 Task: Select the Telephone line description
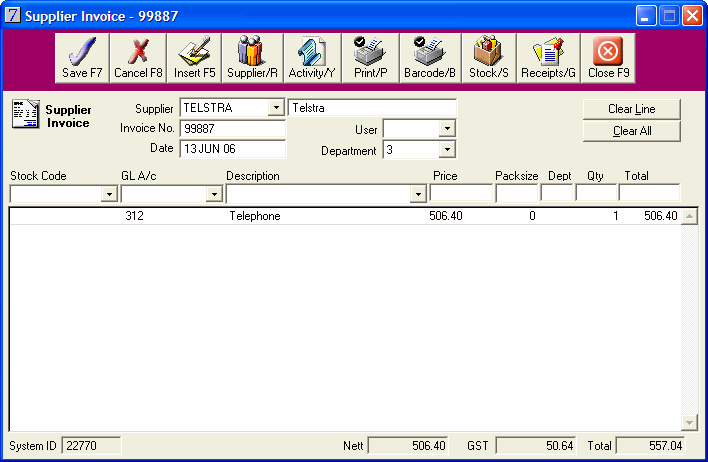pyautogui.click(x=255, y=216)
